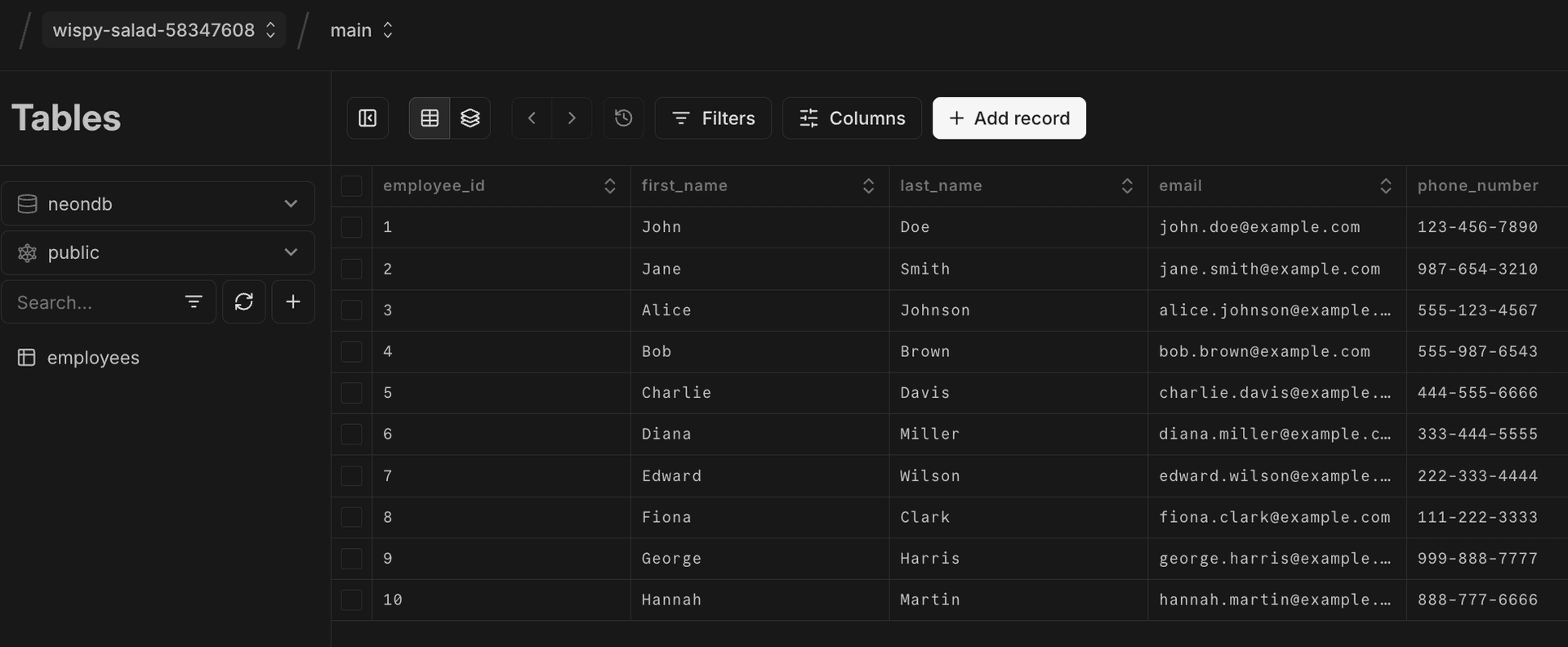Viewport: 1568px width, 647px height.
Task: Open table search filter options icon
Action: [194, 302]
